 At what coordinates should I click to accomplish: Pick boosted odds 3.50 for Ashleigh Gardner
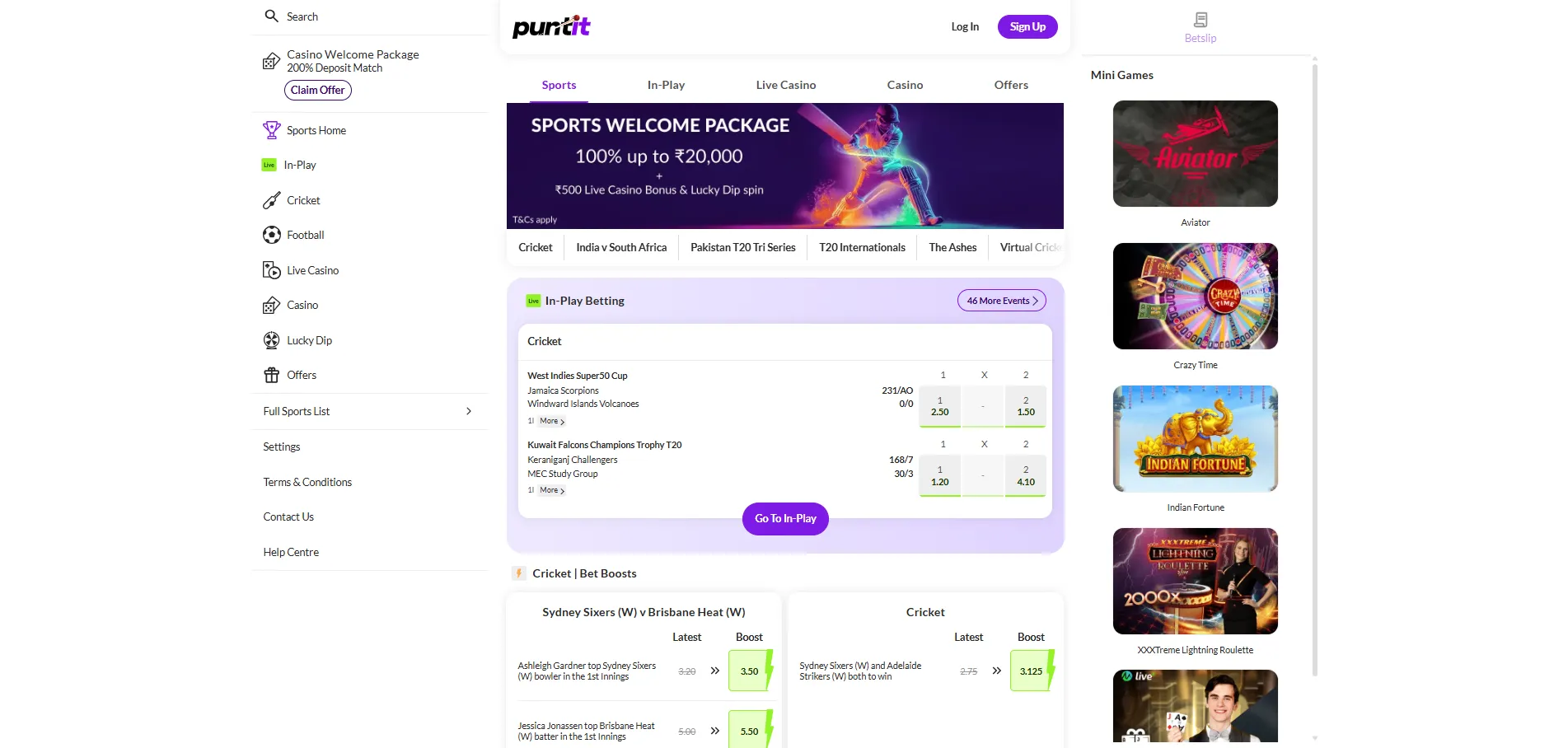click(750, 671)
